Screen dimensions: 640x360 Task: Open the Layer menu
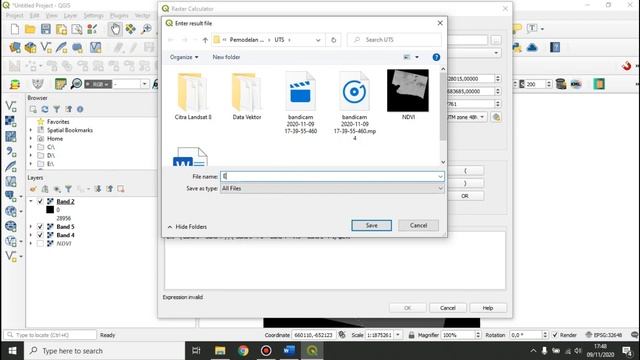click(x=70, y=16)
